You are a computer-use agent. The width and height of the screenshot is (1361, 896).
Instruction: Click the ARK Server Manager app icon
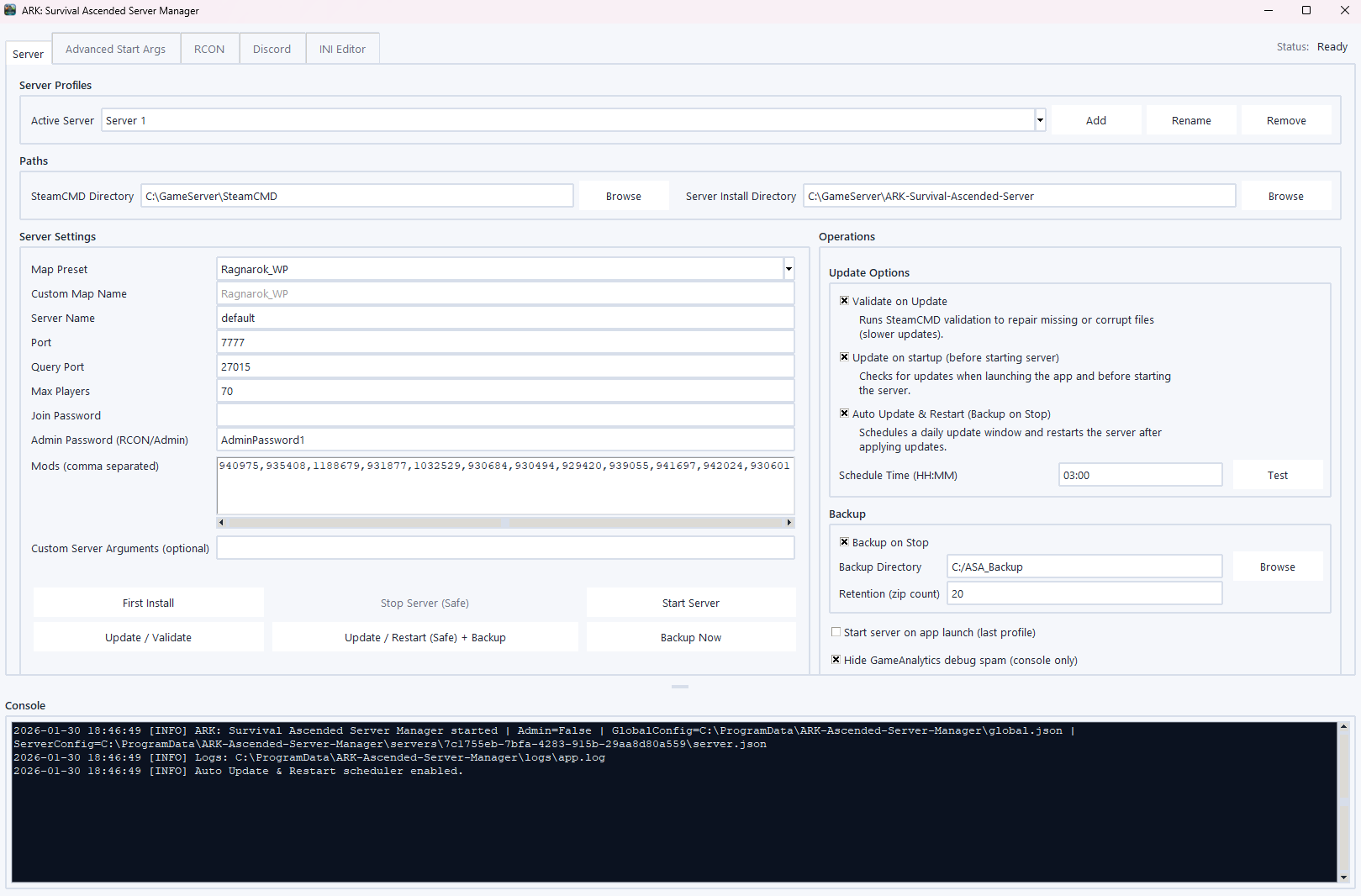click(10, 10)
